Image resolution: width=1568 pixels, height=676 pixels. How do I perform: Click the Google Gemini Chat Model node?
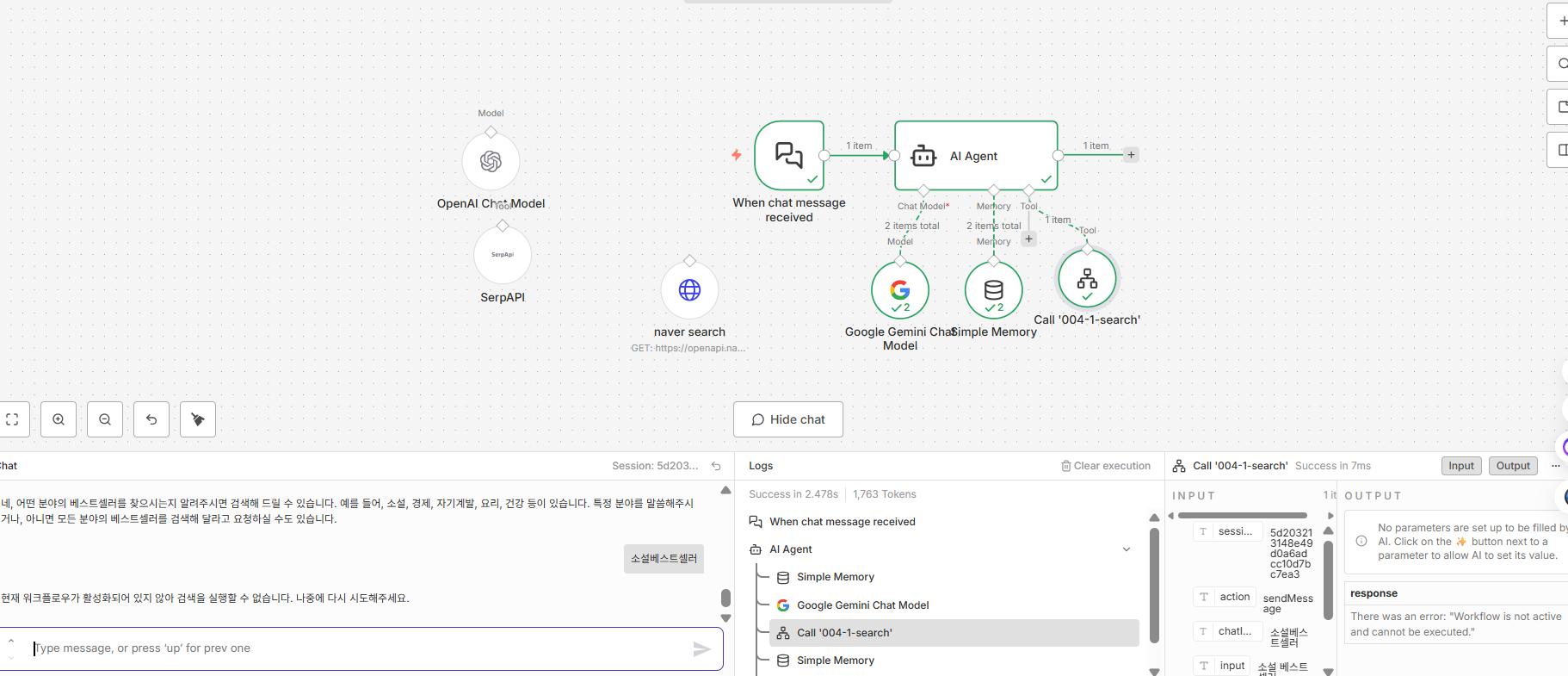point(900,290)
